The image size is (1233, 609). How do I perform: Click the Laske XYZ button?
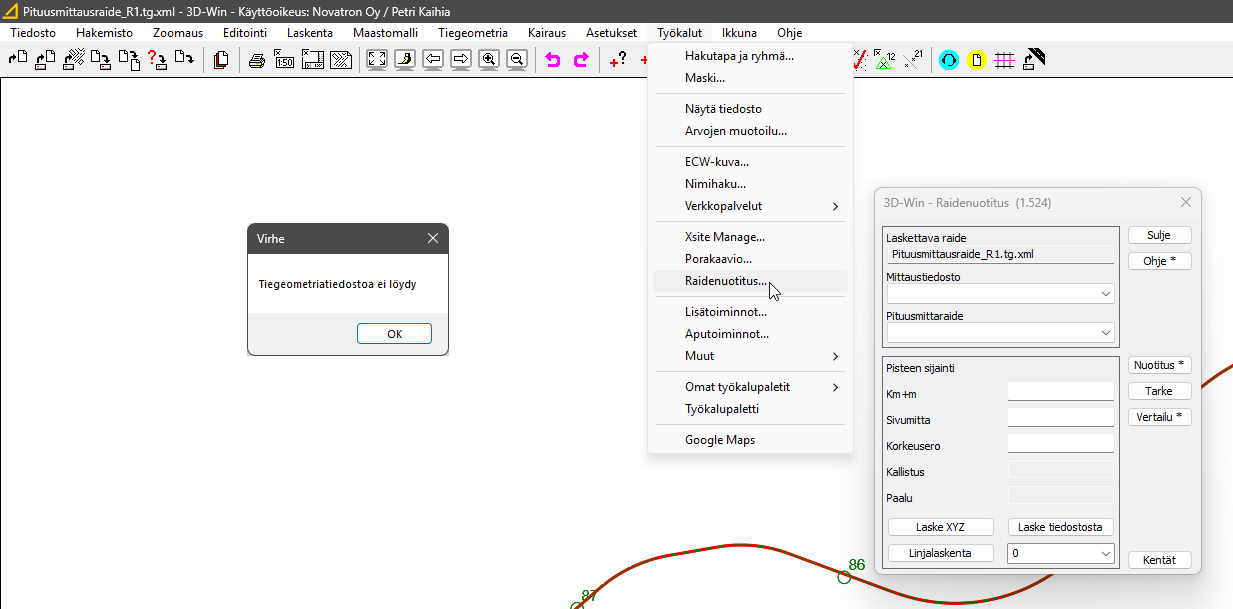[x=941, y=527]
